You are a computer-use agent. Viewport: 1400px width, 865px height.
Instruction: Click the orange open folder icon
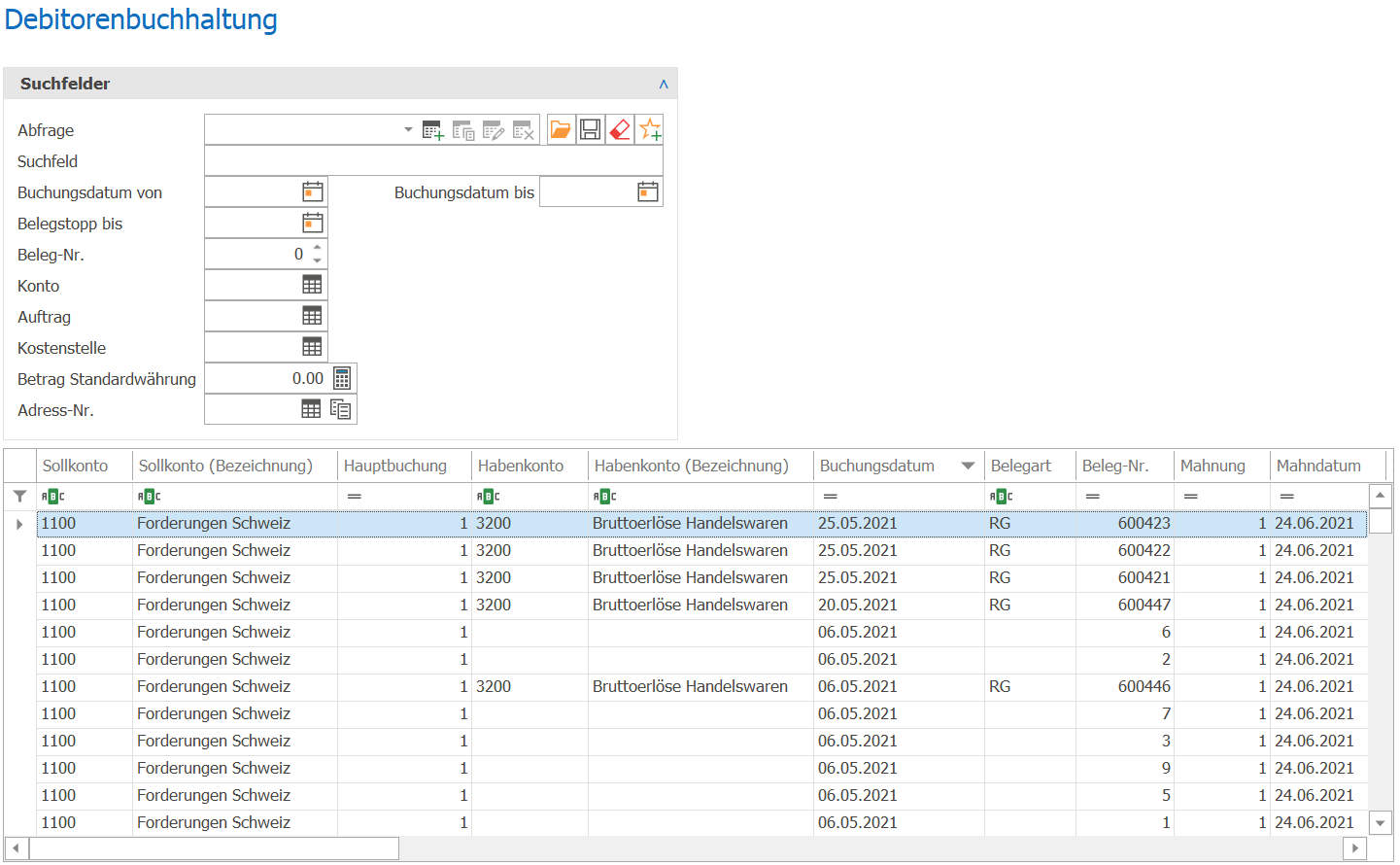click(561, 129)
